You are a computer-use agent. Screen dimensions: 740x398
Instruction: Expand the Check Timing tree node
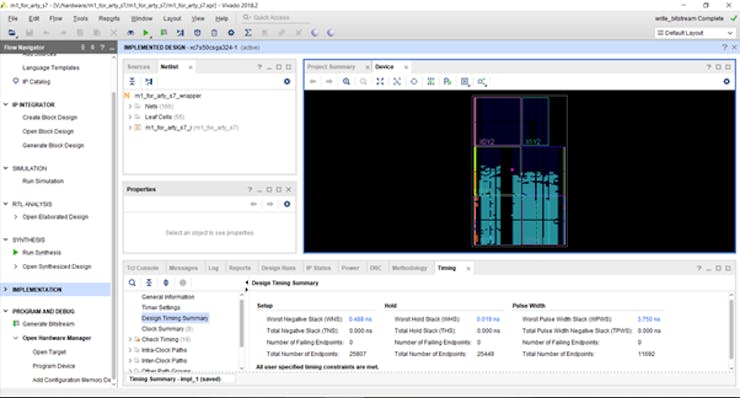(x=130, y=339)
